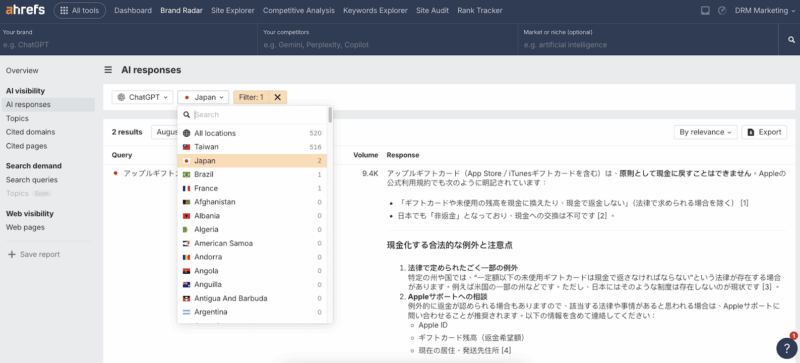Open Topics under AI visibility

17,118
